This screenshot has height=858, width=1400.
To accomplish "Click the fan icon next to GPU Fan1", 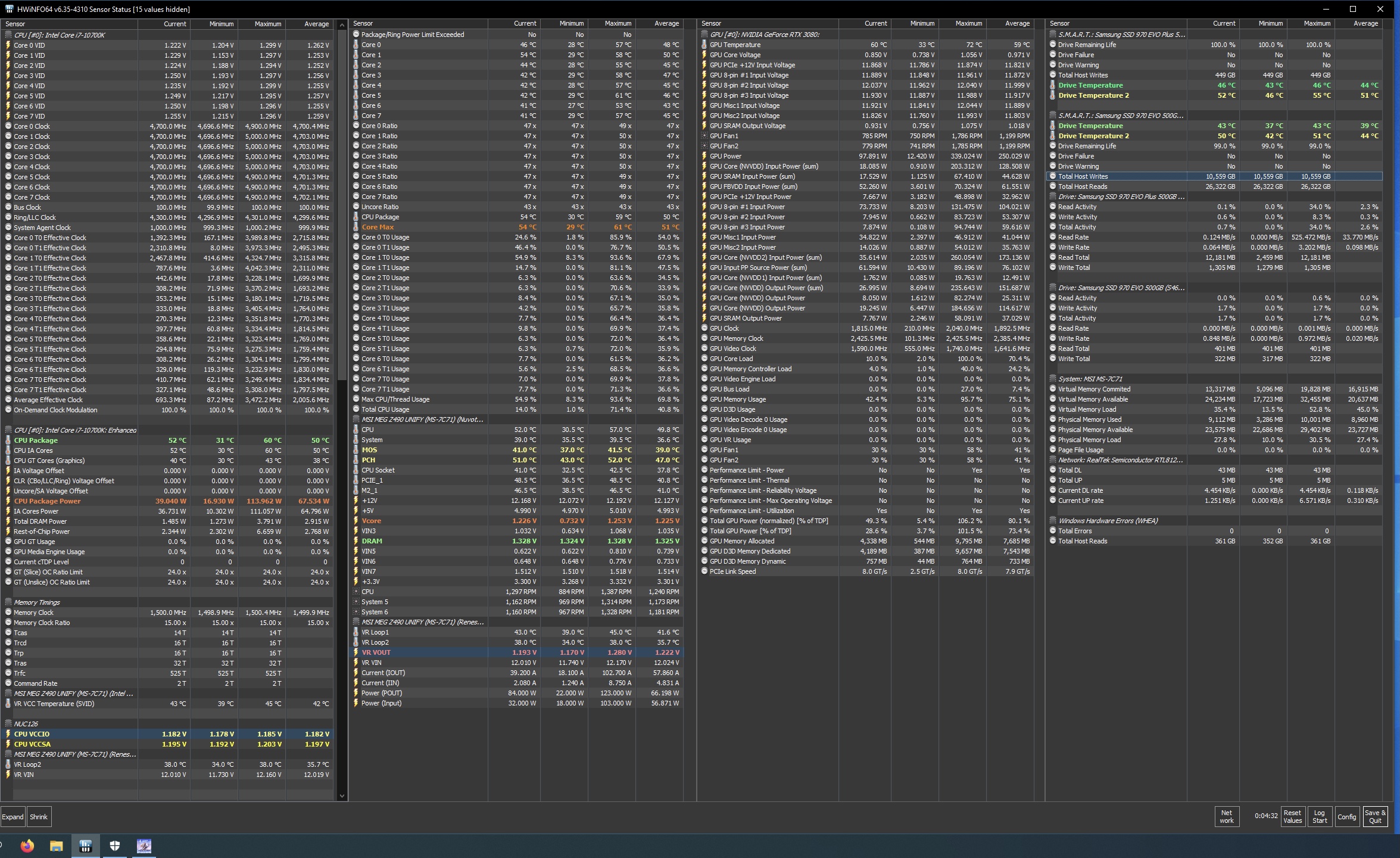I will [x=704, y=136].
